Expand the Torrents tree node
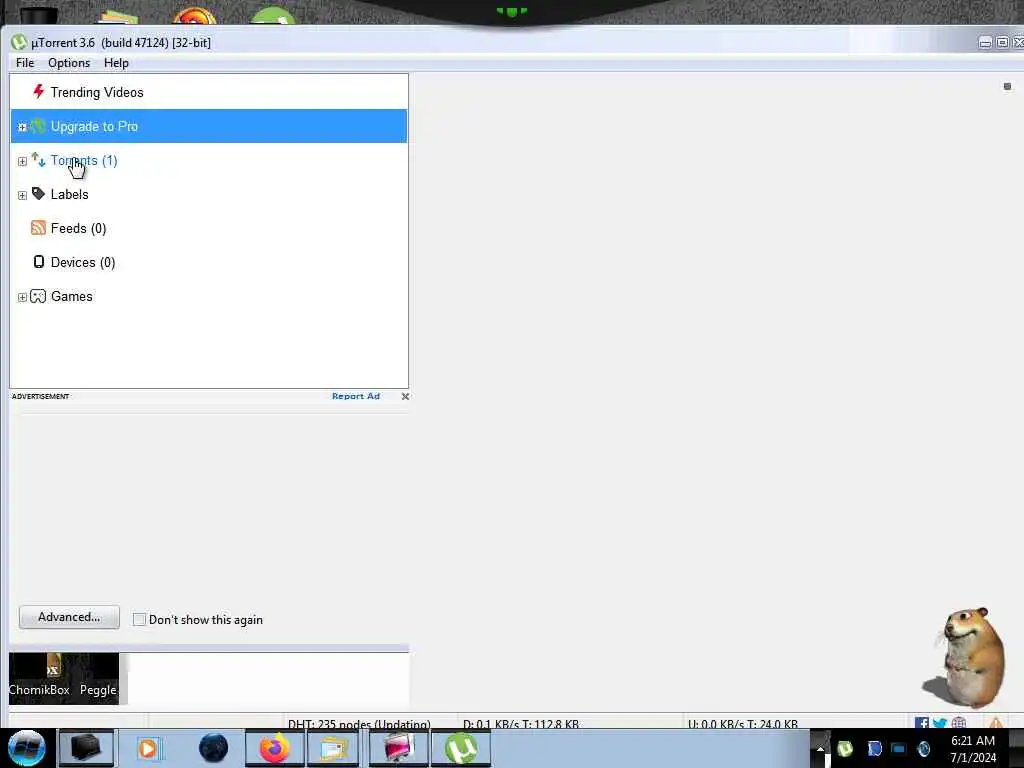Screen dimensions: 1024x768 coord(22,161)
